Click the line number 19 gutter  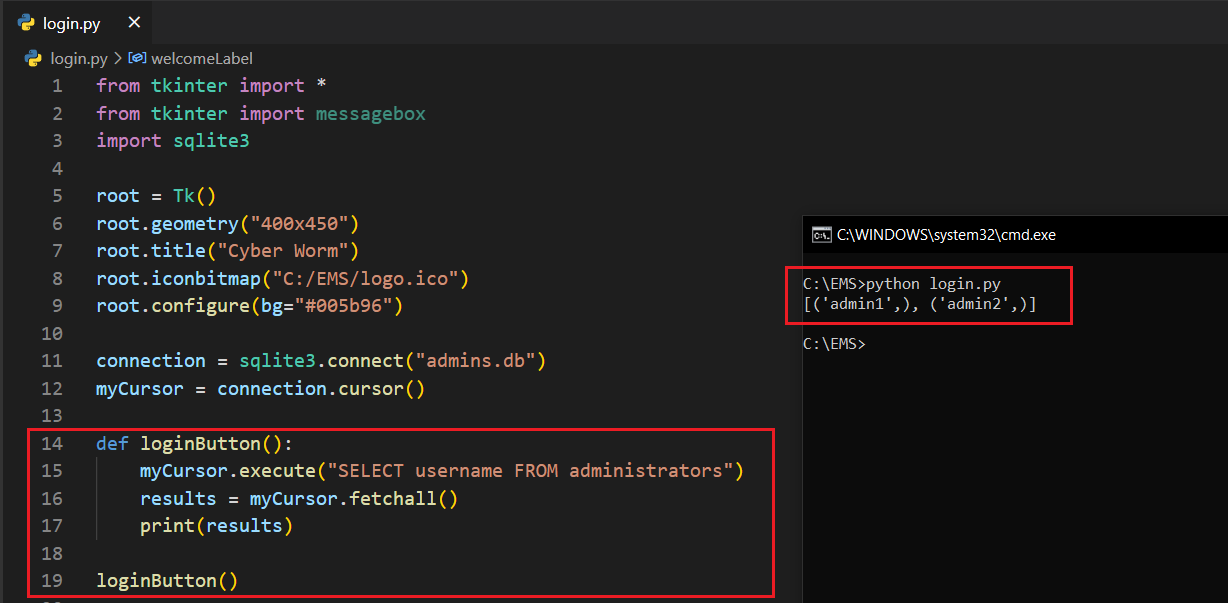[52, 580]
